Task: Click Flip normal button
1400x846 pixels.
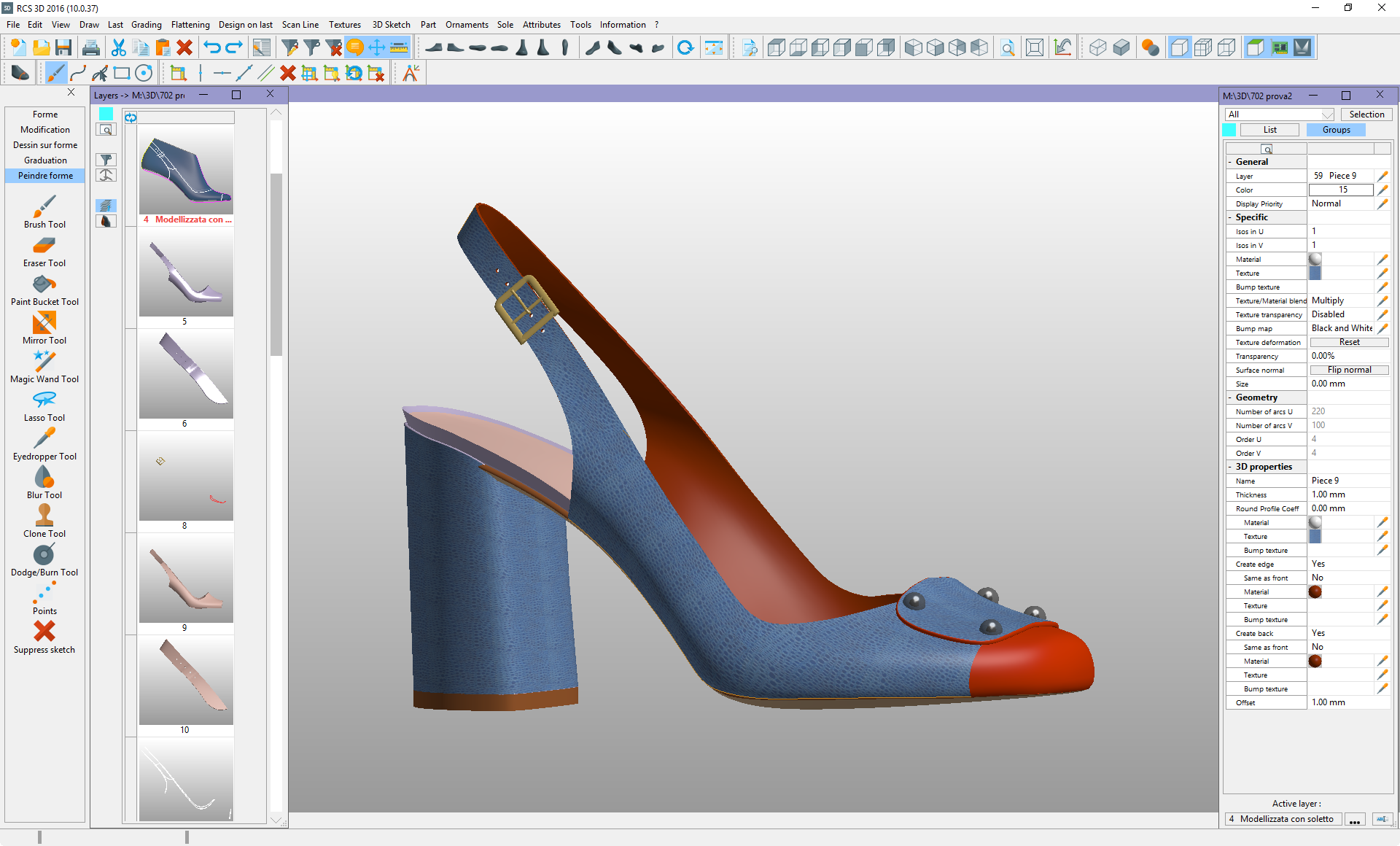Action: (1349, 370)
